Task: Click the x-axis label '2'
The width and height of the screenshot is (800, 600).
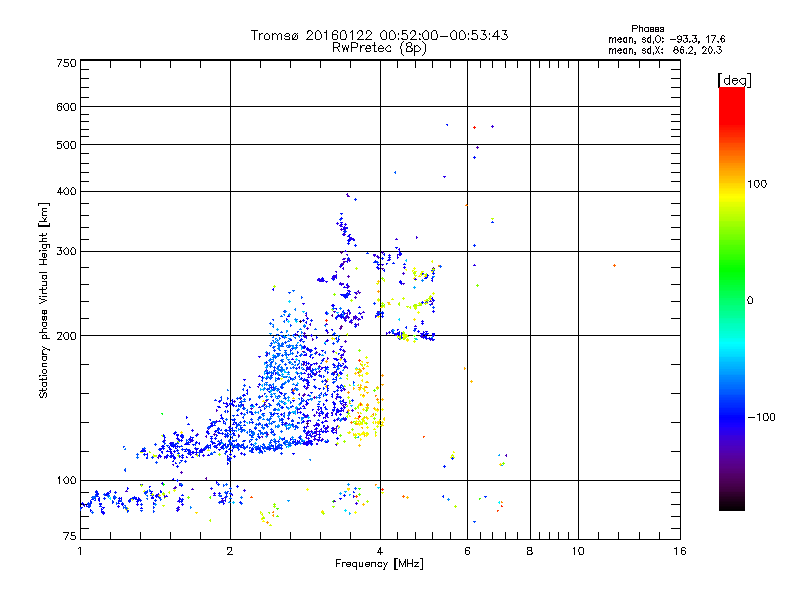Action: [x=230, y=551]
